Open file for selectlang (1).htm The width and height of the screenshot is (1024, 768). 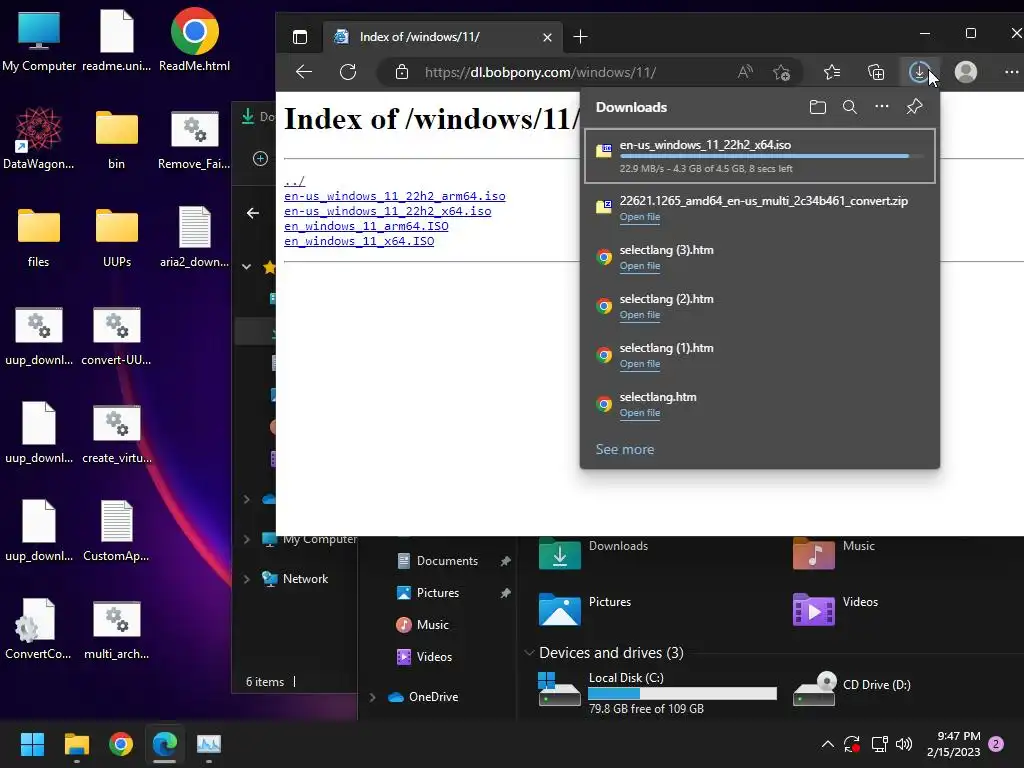click(640, 364)
